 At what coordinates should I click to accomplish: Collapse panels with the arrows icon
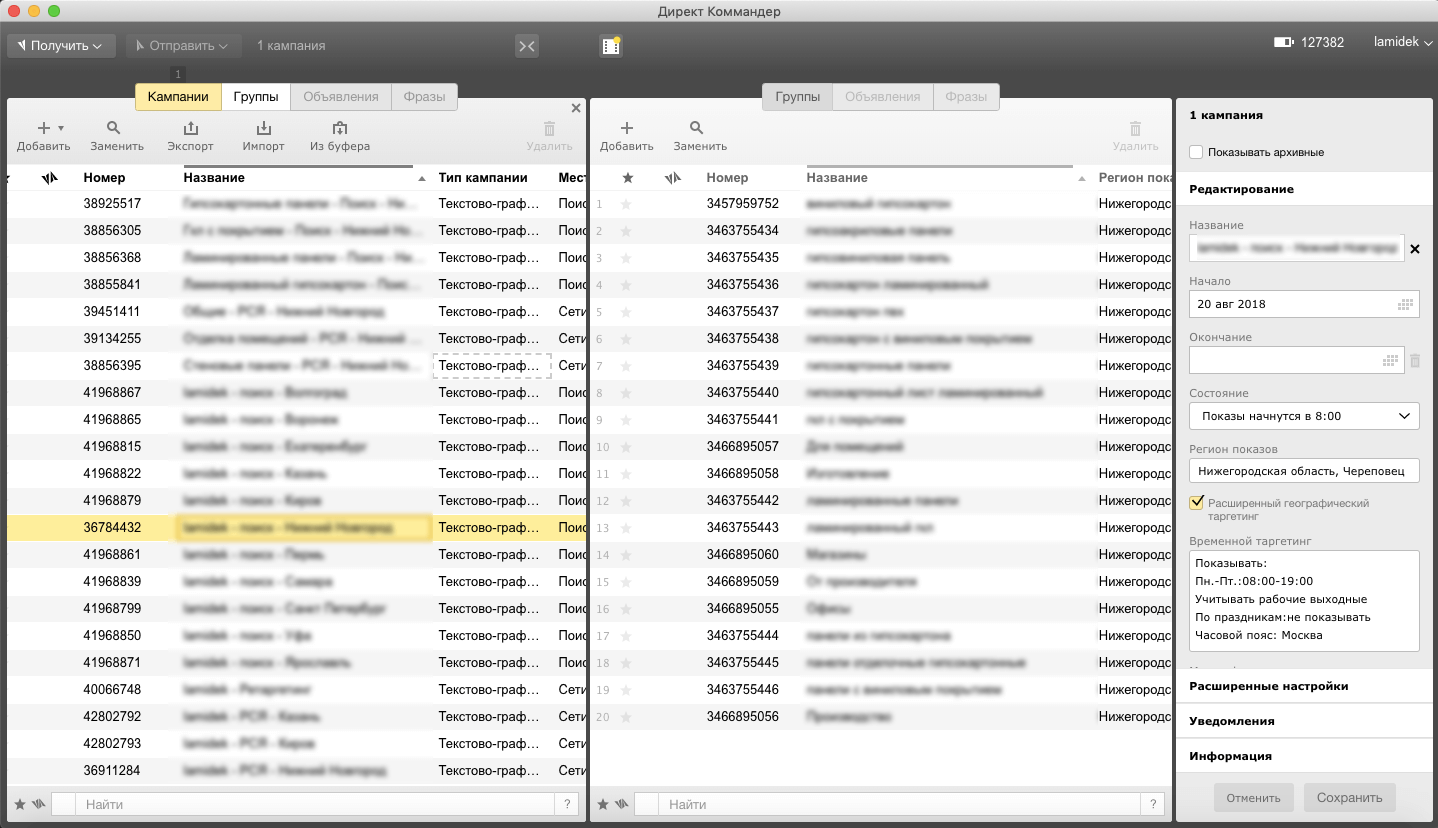(527, 45)
